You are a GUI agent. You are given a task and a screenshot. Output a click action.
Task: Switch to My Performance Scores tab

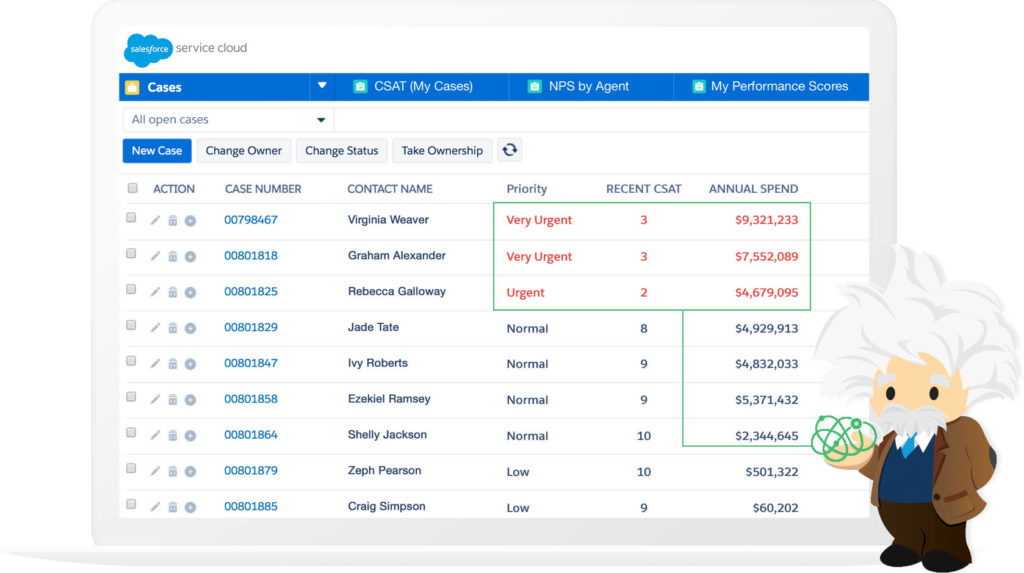pos(771,86)
